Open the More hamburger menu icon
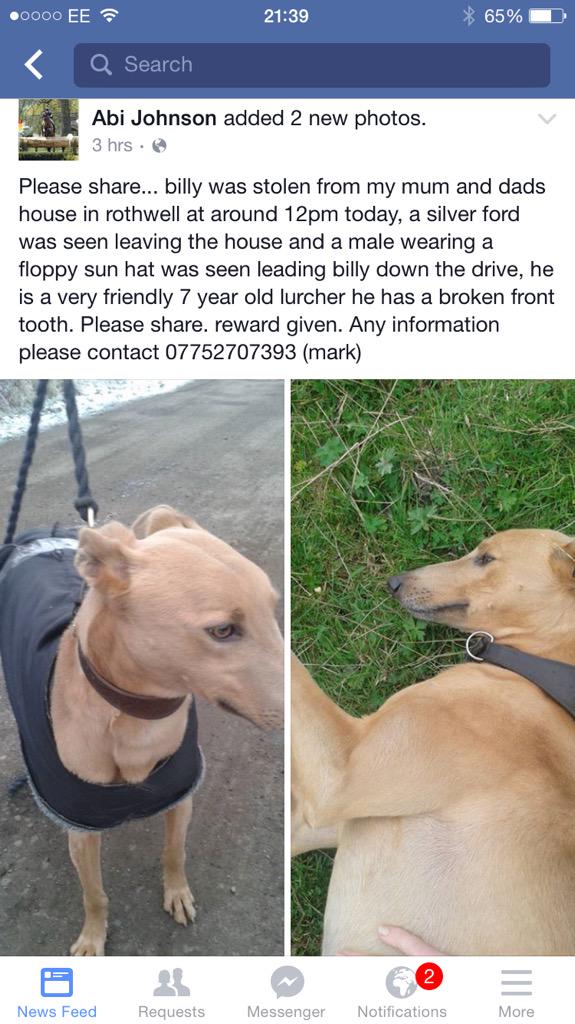 point(516,982)
